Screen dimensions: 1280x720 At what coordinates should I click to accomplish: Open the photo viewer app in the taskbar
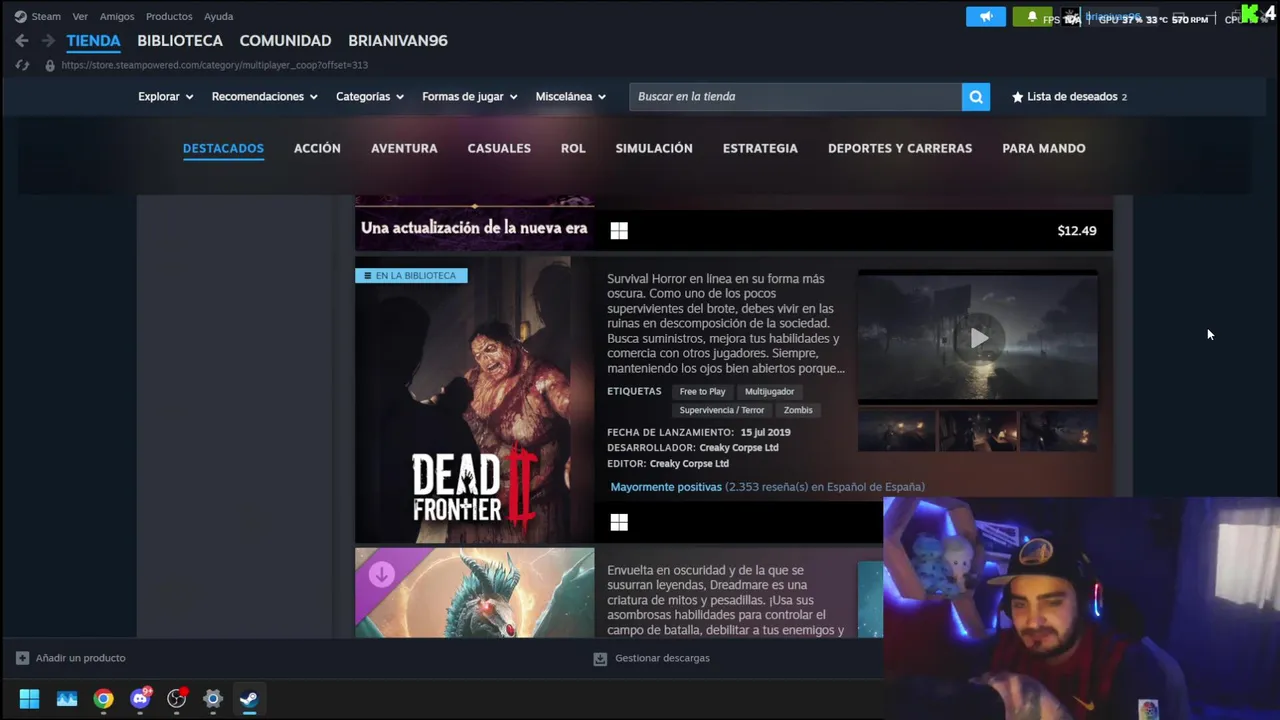pyautogui.click(x=67, y=698)
